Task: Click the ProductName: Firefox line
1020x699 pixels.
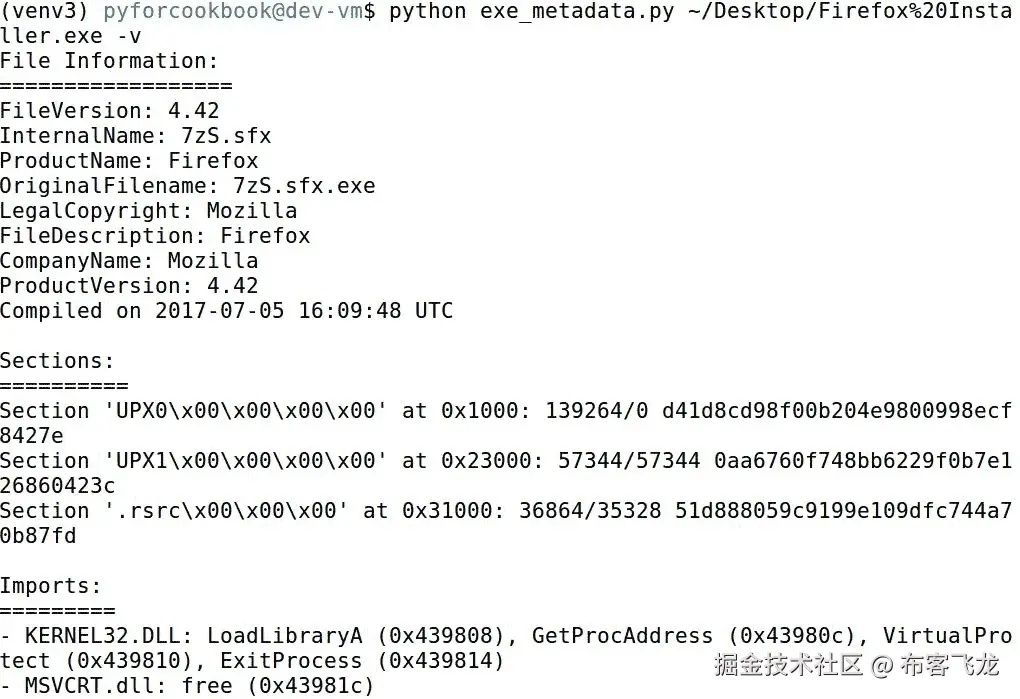Action: (x=129, y=161)
